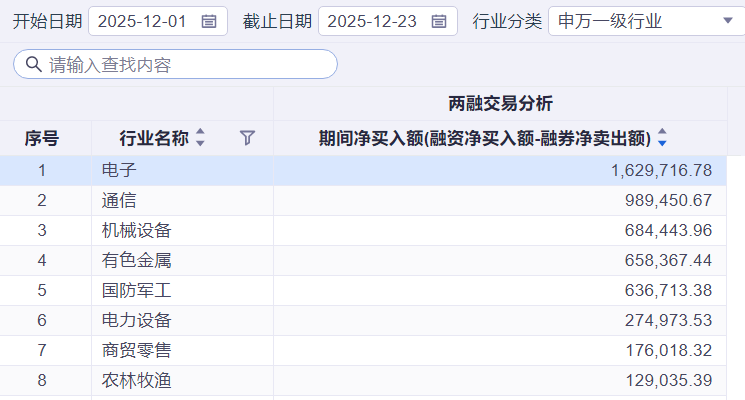Click the 行业分类 label
The height and width of the screenshot is (400, 745).
[x=507, y=21]
